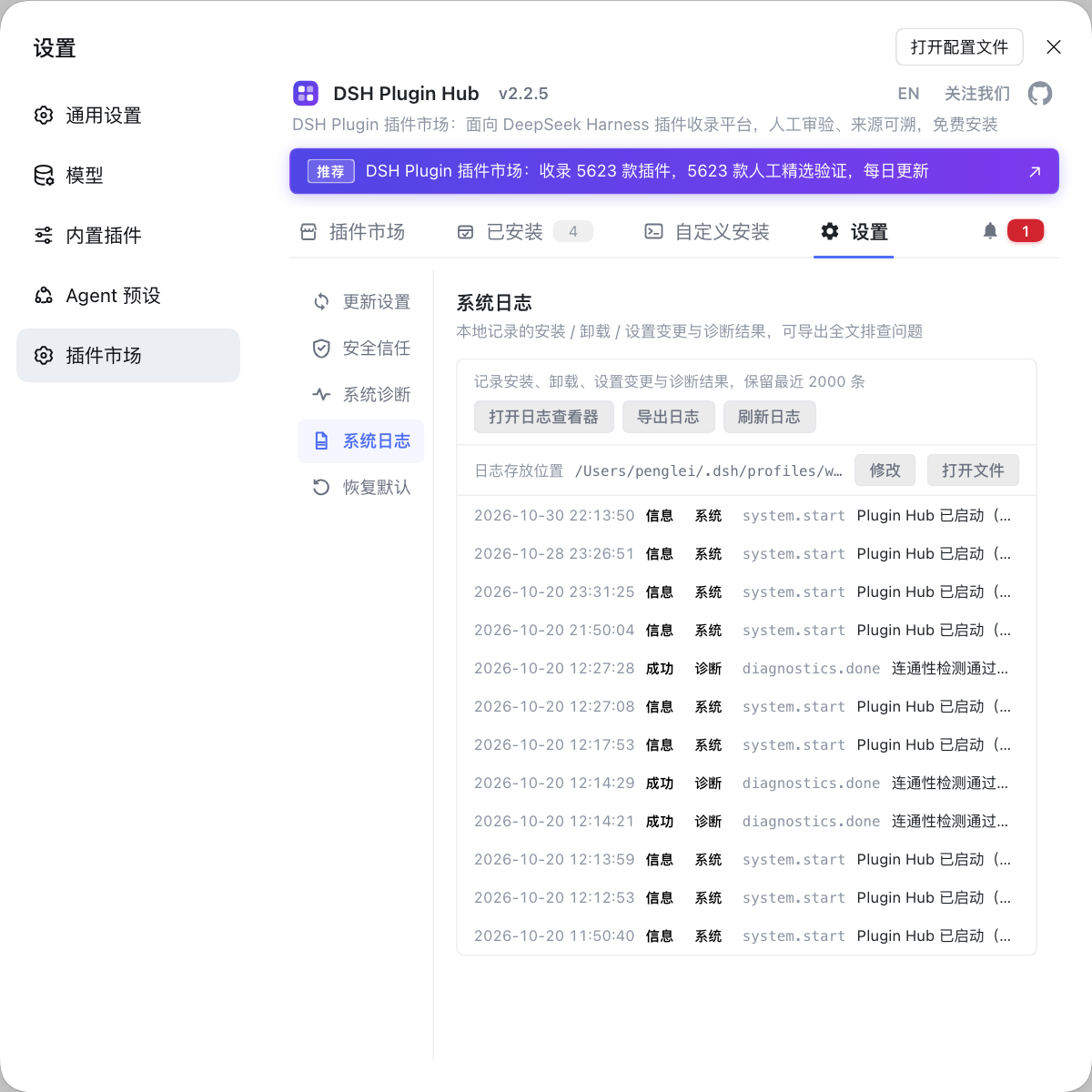Image resolution: width=1092 pixels, height=1092 pixels.
Task: Go to 安全信任 section
Action: (x=361, y=349)
